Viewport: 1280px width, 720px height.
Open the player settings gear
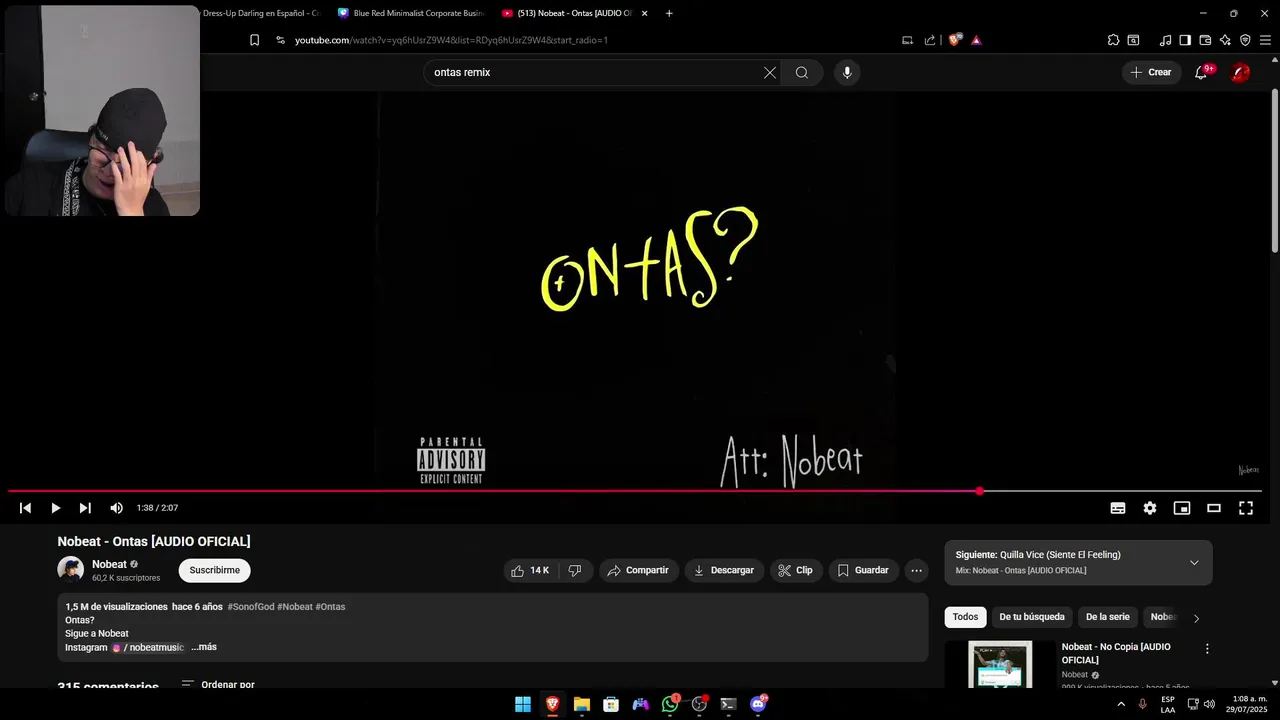click(x=1150, y=508)
